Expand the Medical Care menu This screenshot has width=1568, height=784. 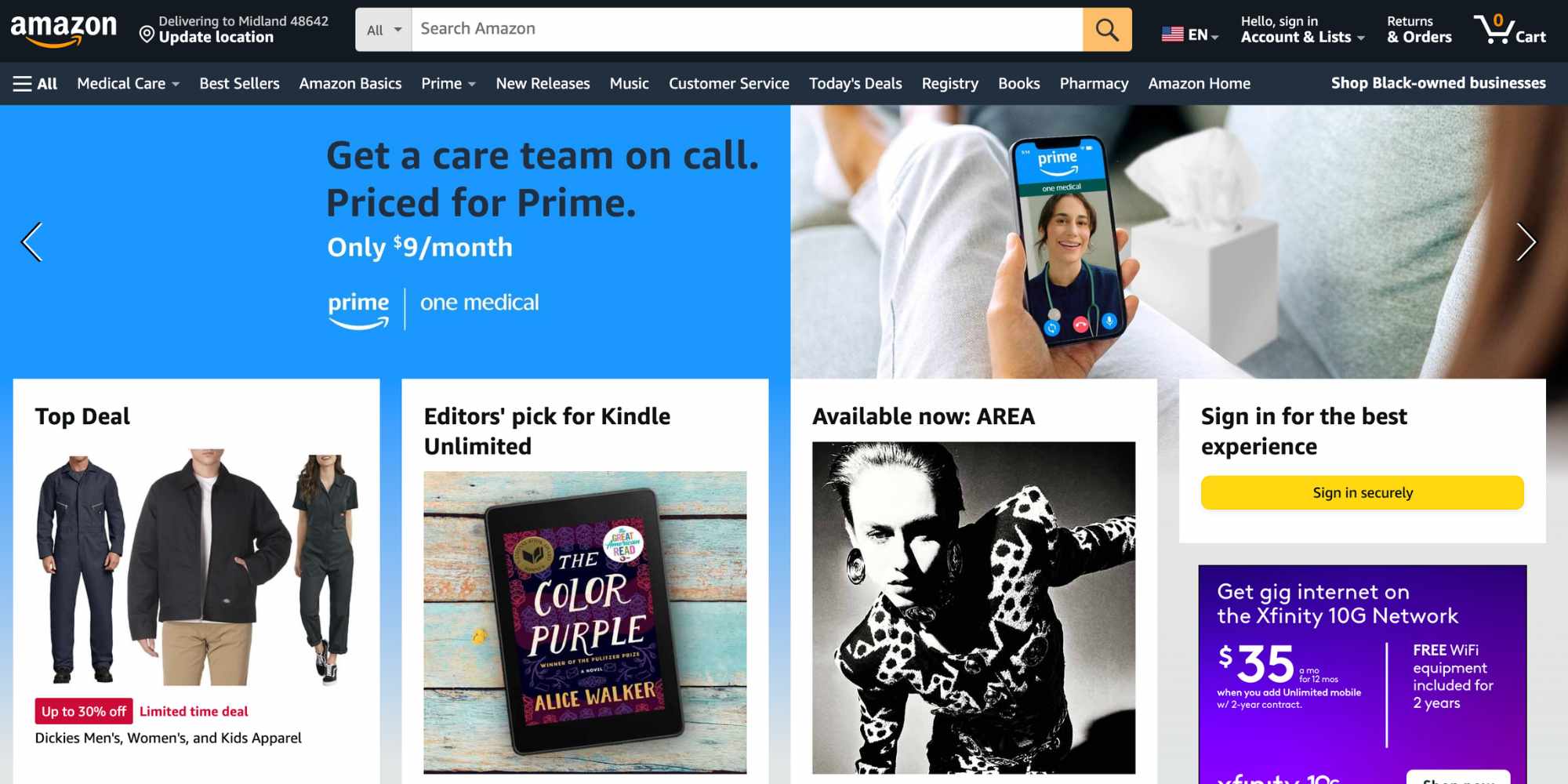tap(129, 84)
